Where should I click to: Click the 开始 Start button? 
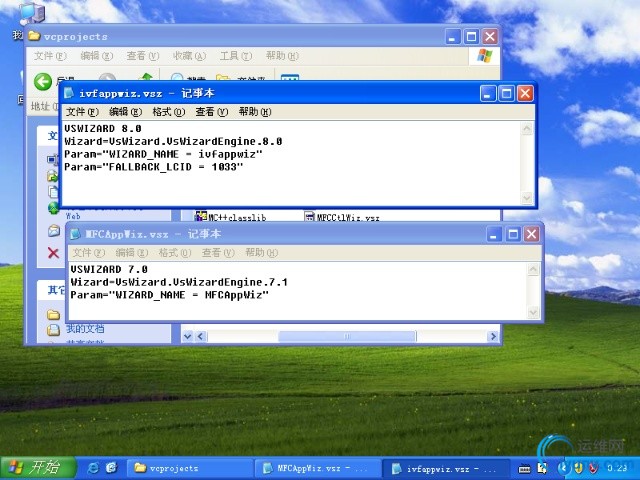point(38,468)
